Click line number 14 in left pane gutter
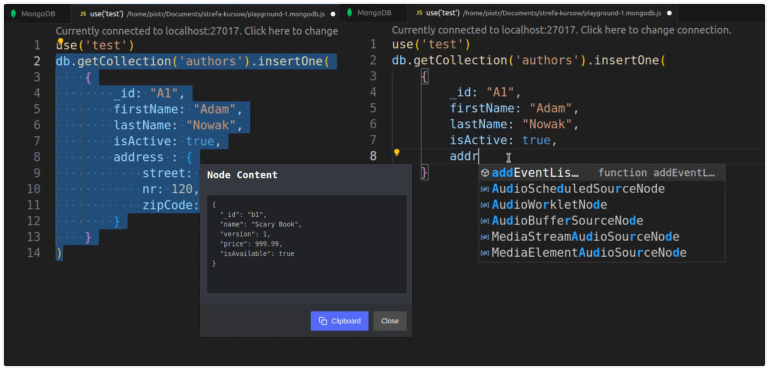 (34, 254)
